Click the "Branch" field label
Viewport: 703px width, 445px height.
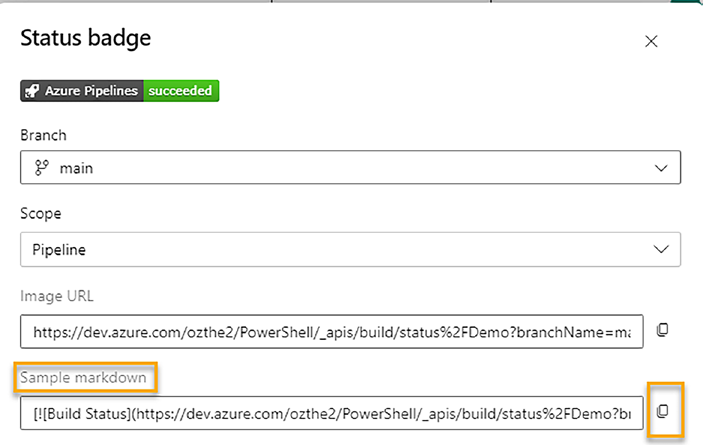pyautogui.click(x=43, y=135)
